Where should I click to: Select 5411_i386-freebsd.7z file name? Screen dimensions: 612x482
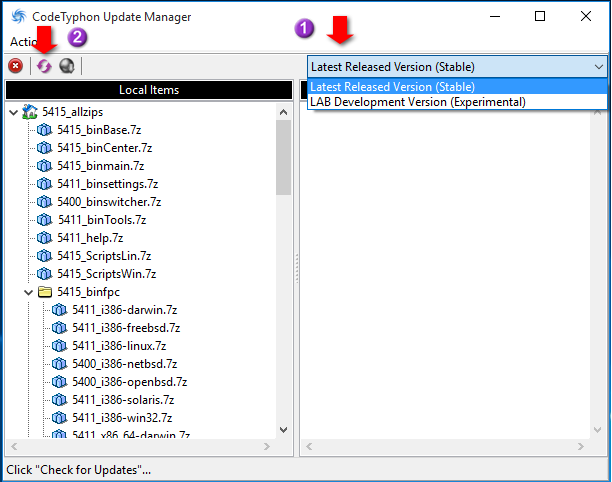(x=126, y=328)
